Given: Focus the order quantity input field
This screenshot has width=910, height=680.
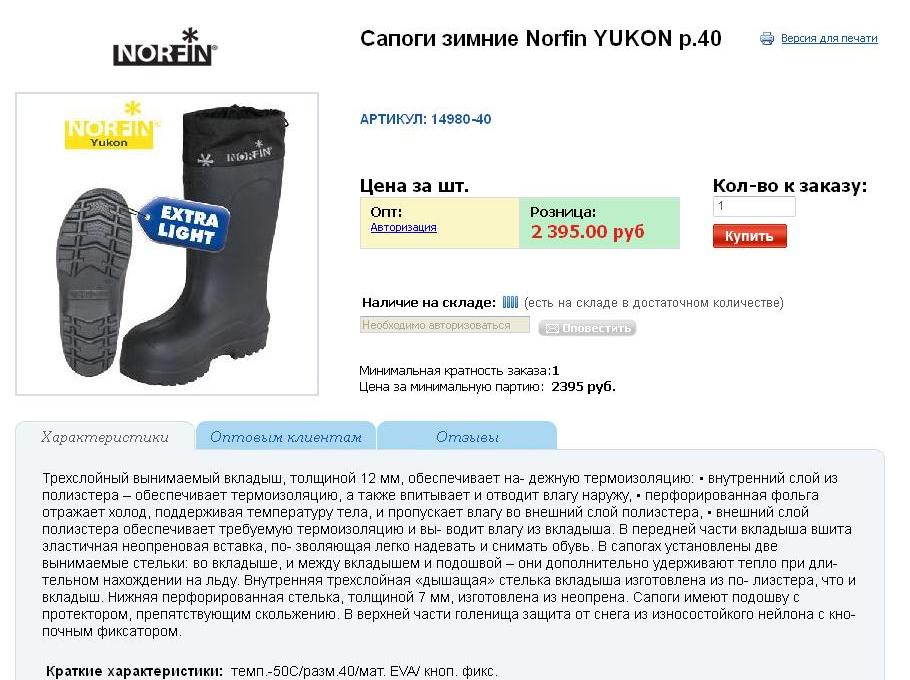Looking at the screenshot, I should coord(754,206).
